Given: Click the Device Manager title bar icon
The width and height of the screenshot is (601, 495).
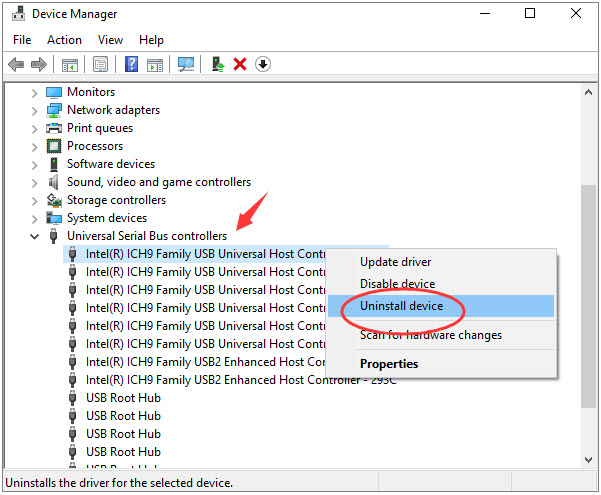Looking at the screenshot, I should coord(18,14).
